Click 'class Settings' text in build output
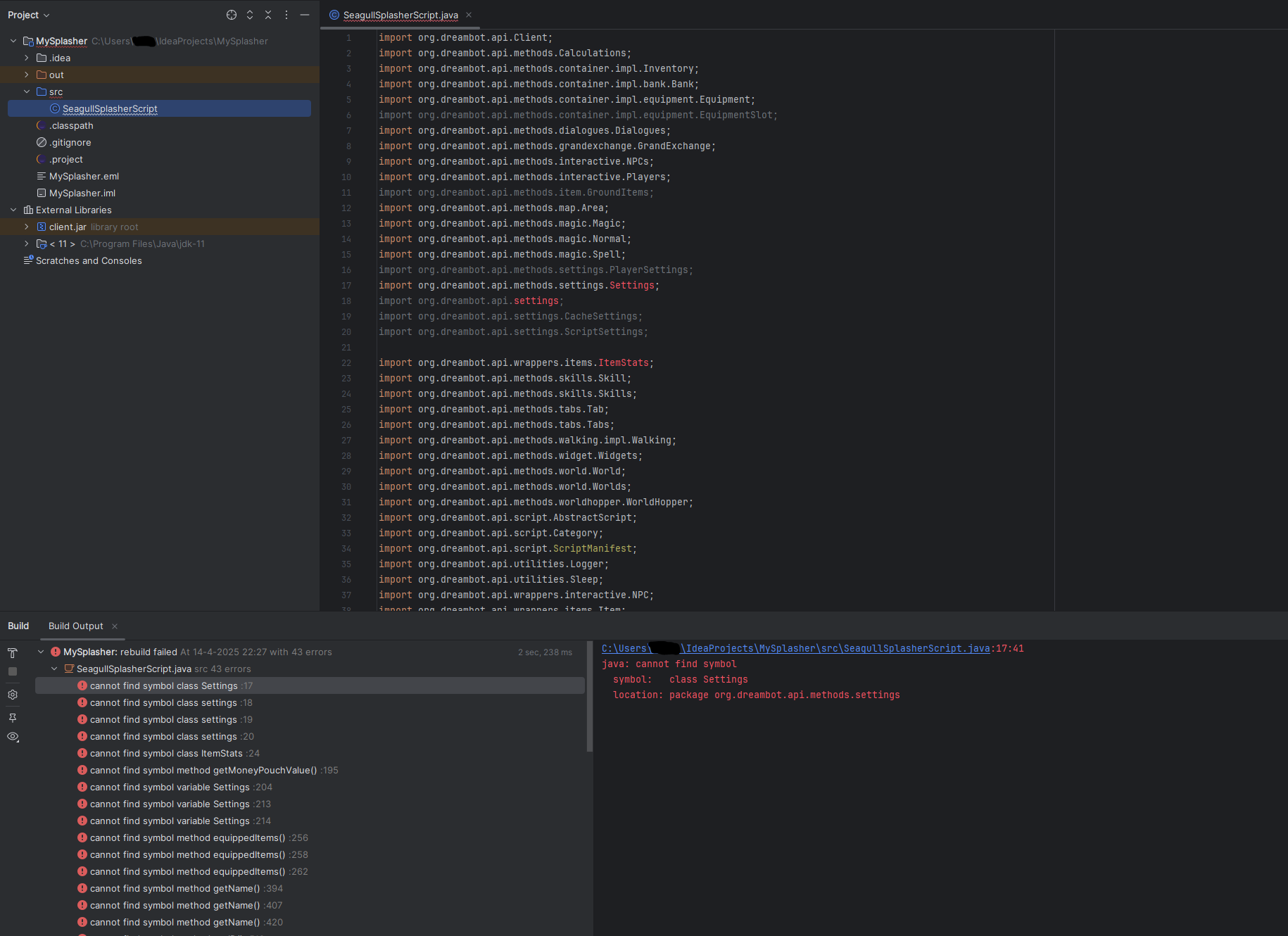This screenshot has height=936, width=1288. coord(709,679)
